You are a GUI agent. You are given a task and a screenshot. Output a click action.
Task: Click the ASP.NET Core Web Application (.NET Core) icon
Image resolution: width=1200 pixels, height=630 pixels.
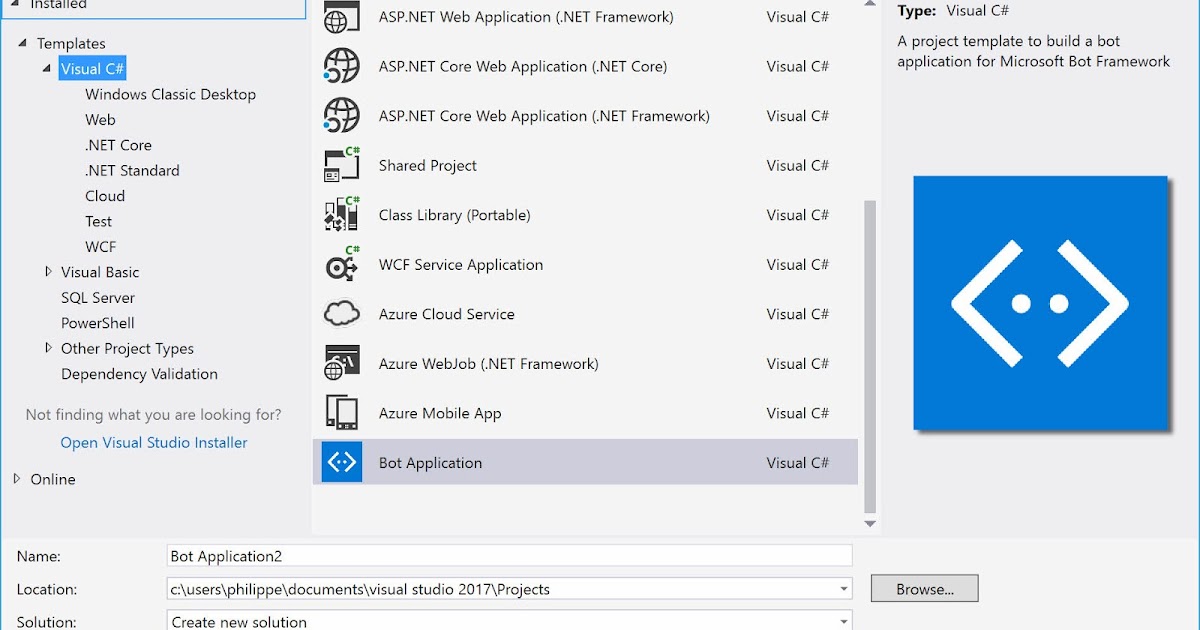point(341,66)
